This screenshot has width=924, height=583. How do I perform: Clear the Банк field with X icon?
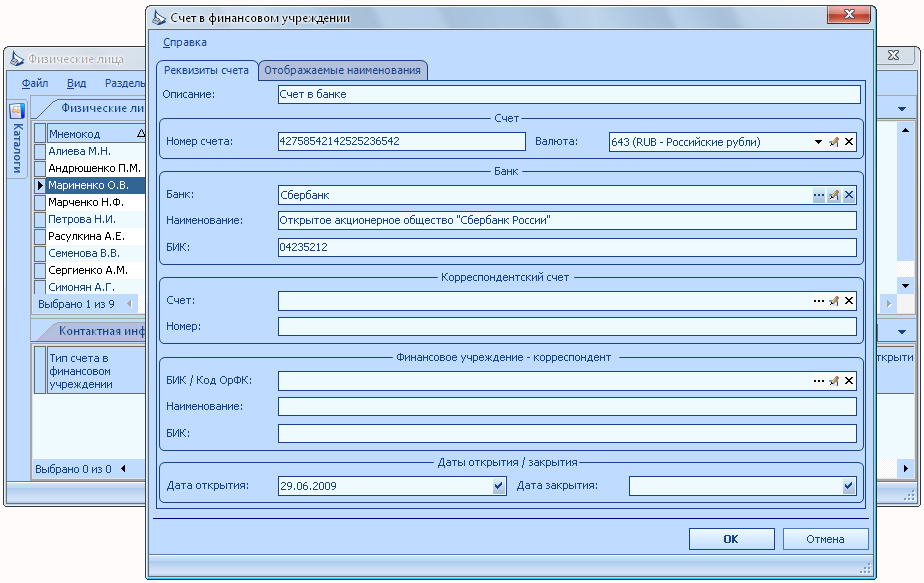(x=849, y=195)
